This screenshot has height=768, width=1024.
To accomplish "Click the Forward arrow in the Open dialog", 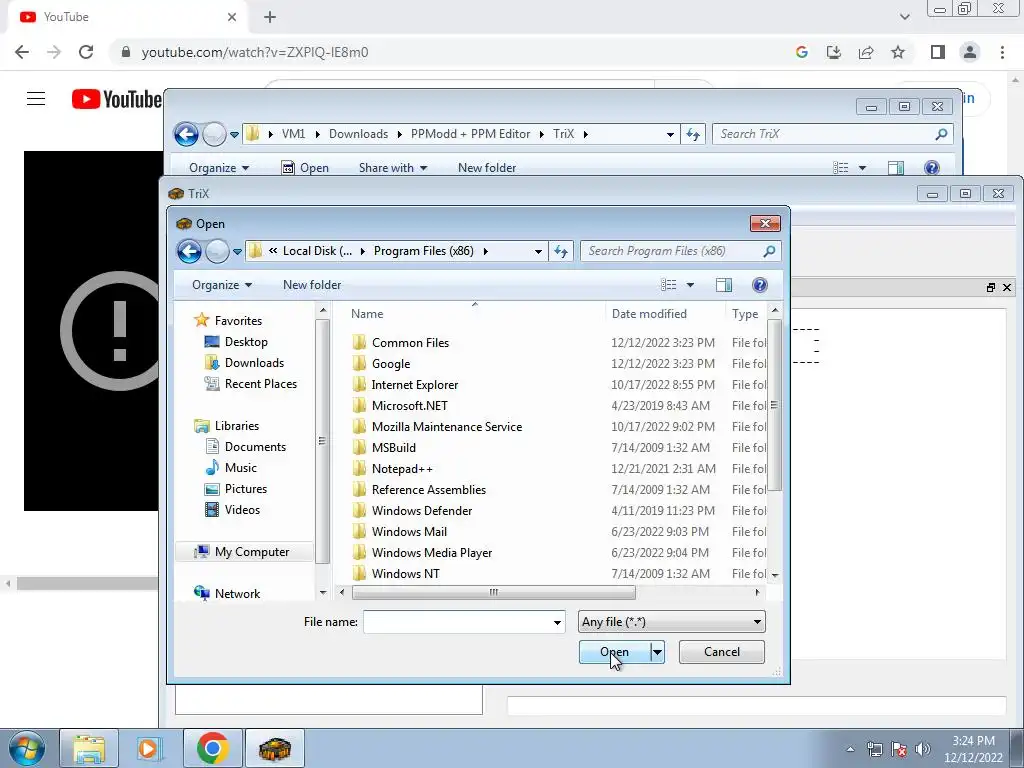I will [216, 251].
